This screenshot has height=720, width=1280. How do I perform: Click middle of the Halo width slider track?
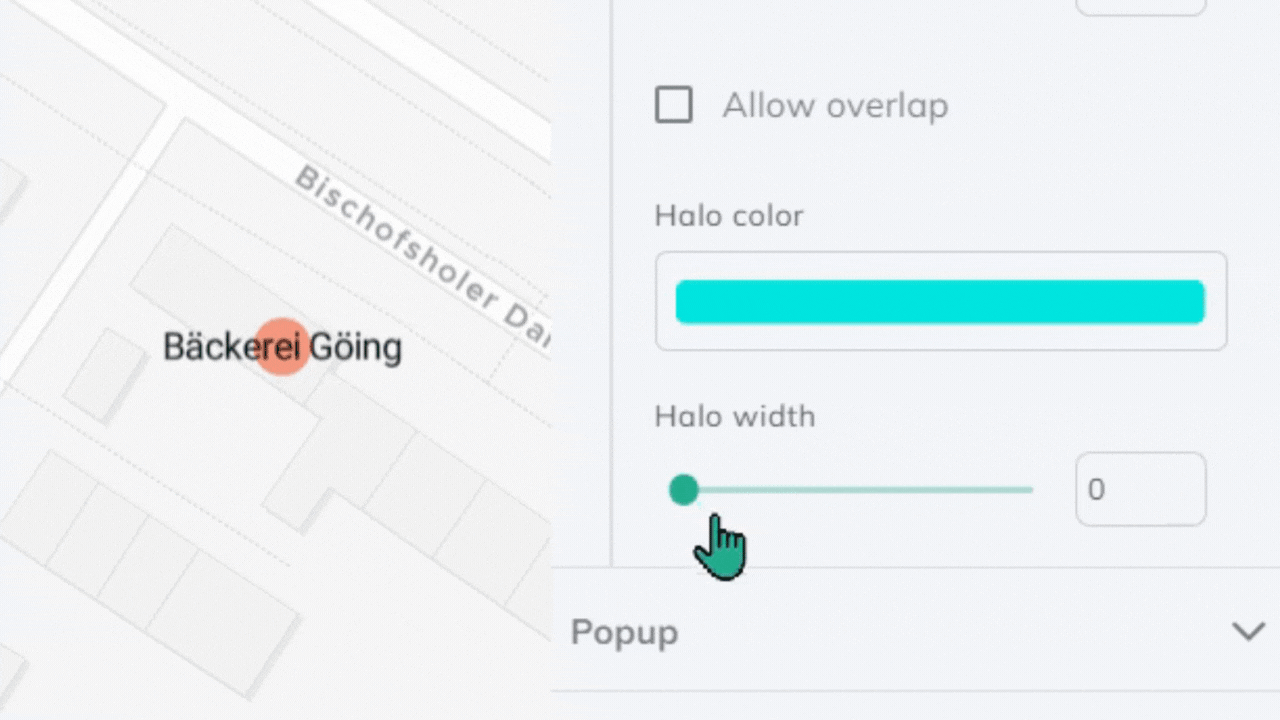tap(858, 490)
